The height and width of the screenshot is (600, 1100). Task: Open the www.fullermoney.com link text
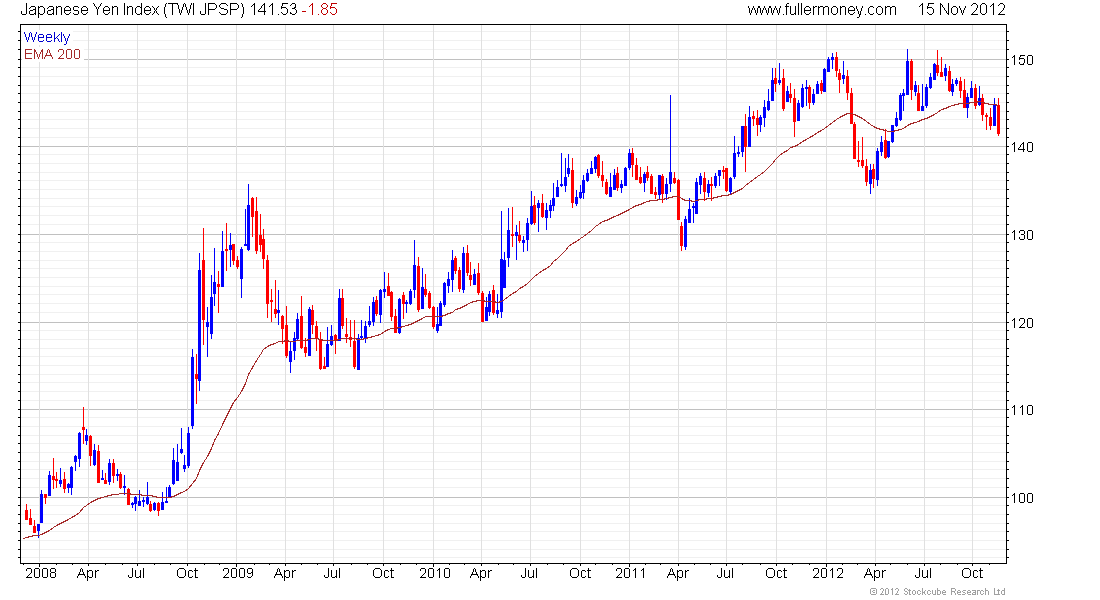(x=821, y=10)
